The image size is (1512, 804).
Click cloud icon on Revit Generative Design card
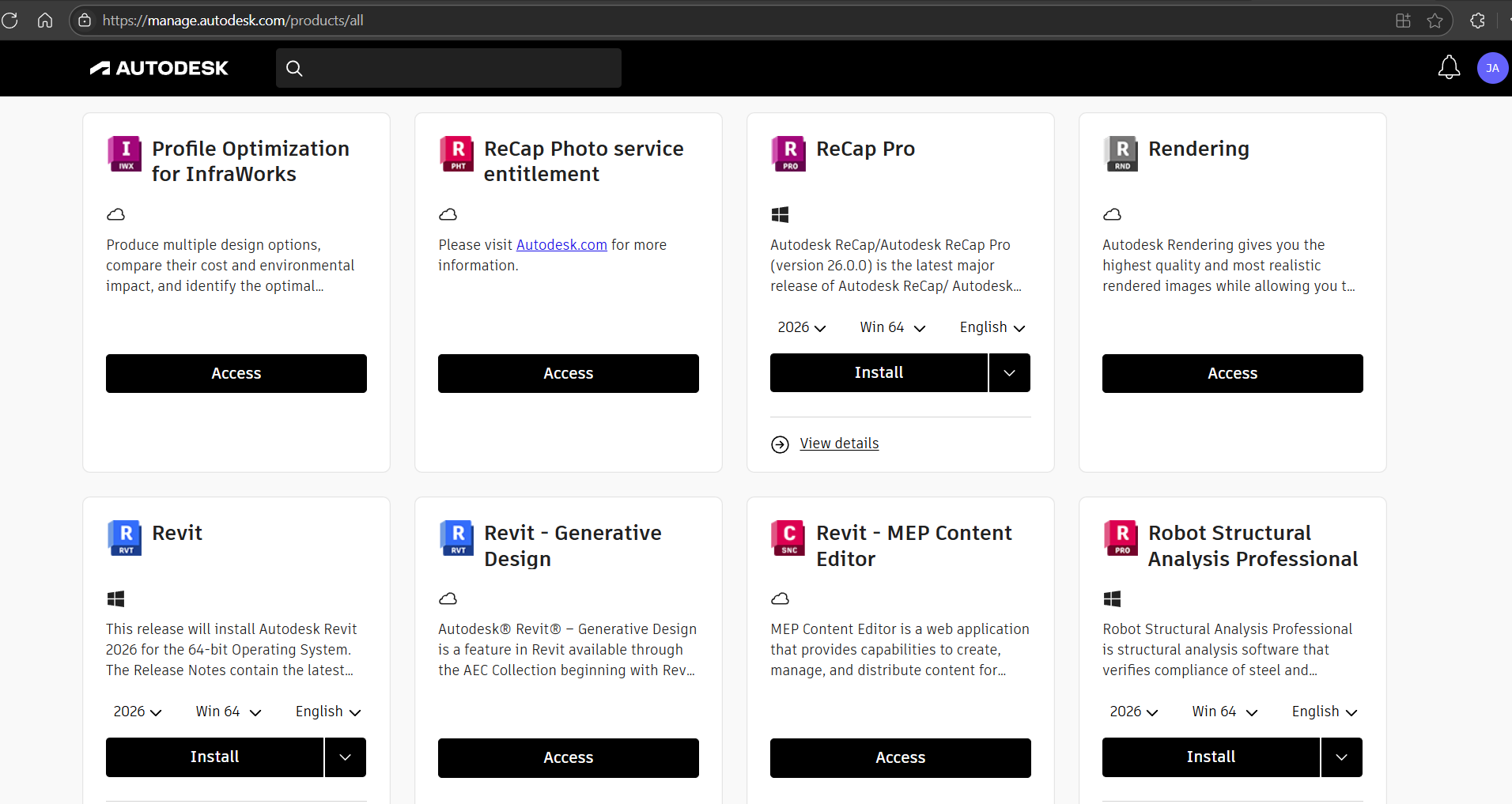coord(448,598)
